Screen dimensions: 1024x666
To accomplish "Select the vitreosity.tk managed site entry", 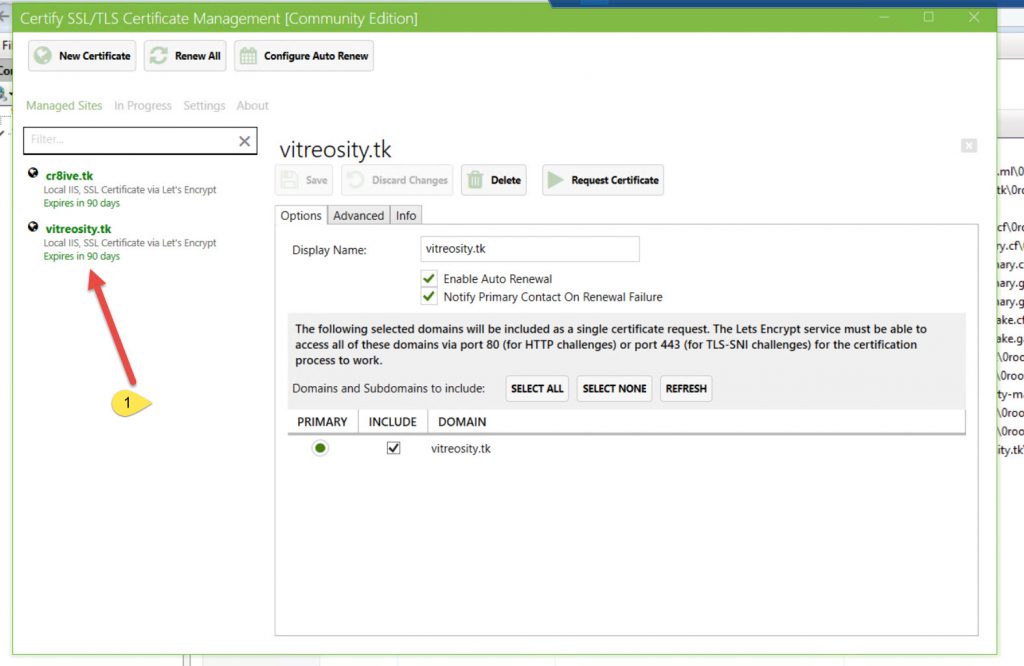I will pyautogui.click(x=79, y=229).
